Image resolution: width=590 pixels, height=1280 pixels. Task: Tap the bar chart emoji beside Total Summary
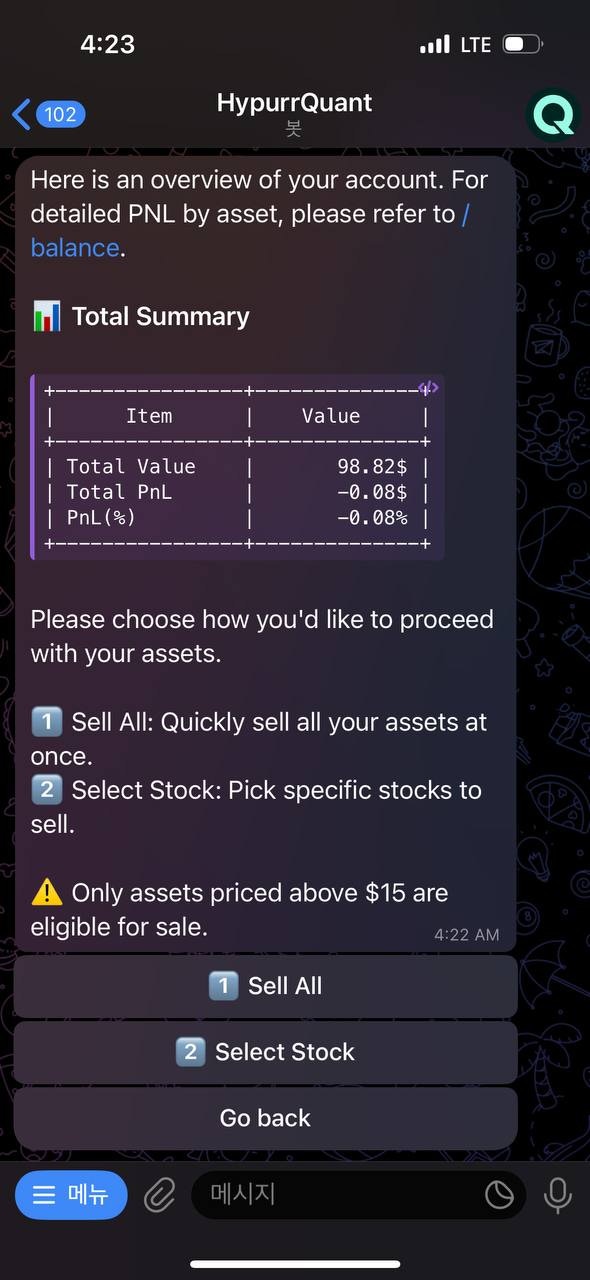[46, 316]
